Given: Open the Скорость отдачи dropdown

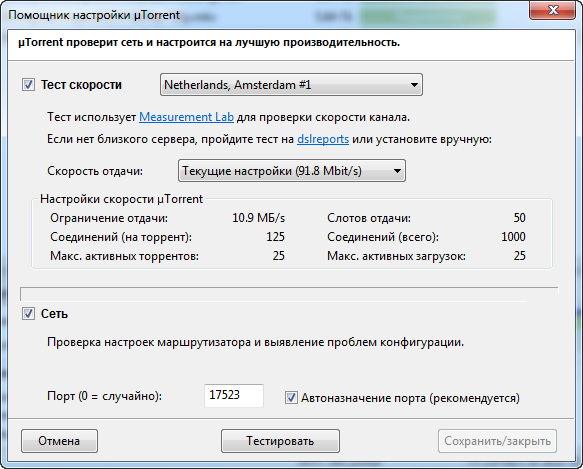Looking at the screenshot, I should (292, 171).
